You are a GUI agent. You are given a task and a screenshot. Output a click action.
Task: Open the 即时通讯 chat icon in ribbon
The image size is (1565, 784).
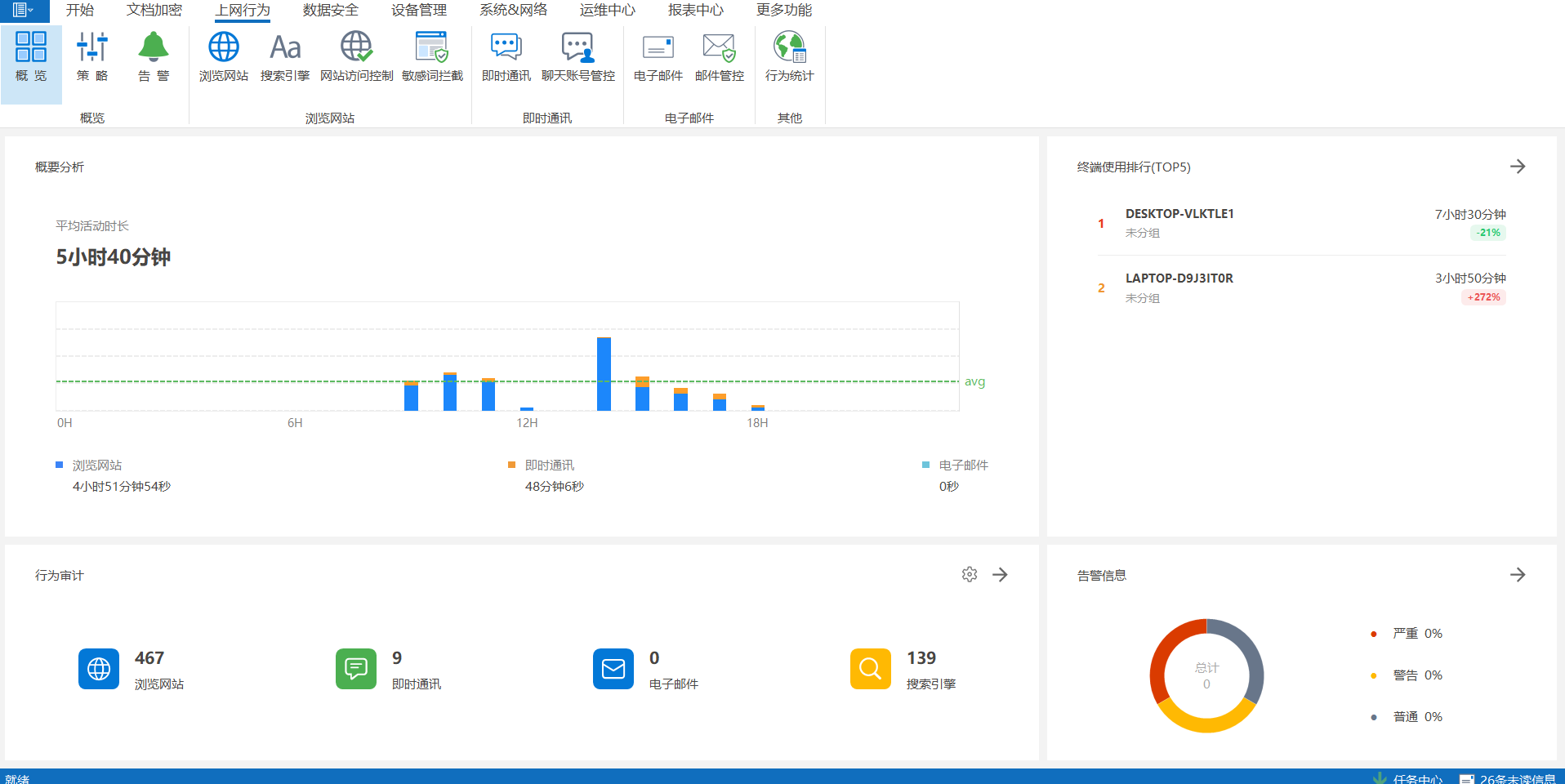click(506, 57)
